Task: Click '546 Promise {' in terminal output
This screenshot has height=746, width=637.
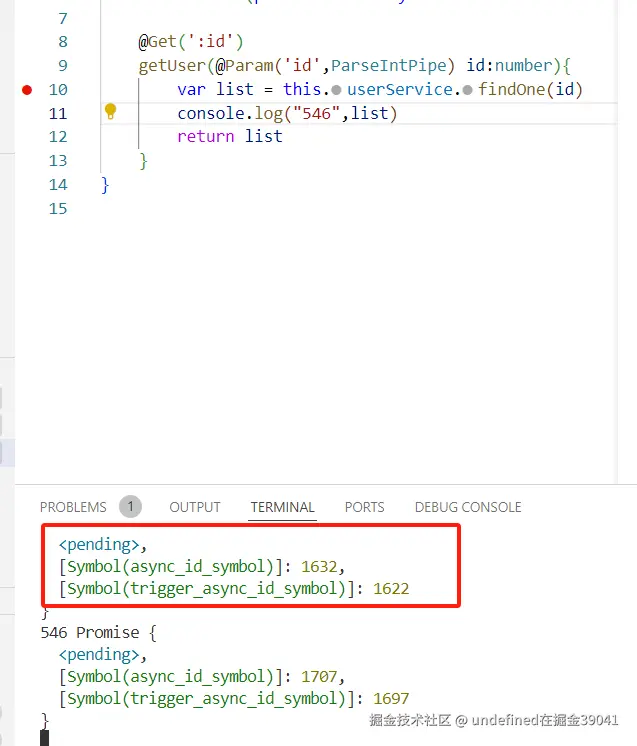Action: point(98,633)
